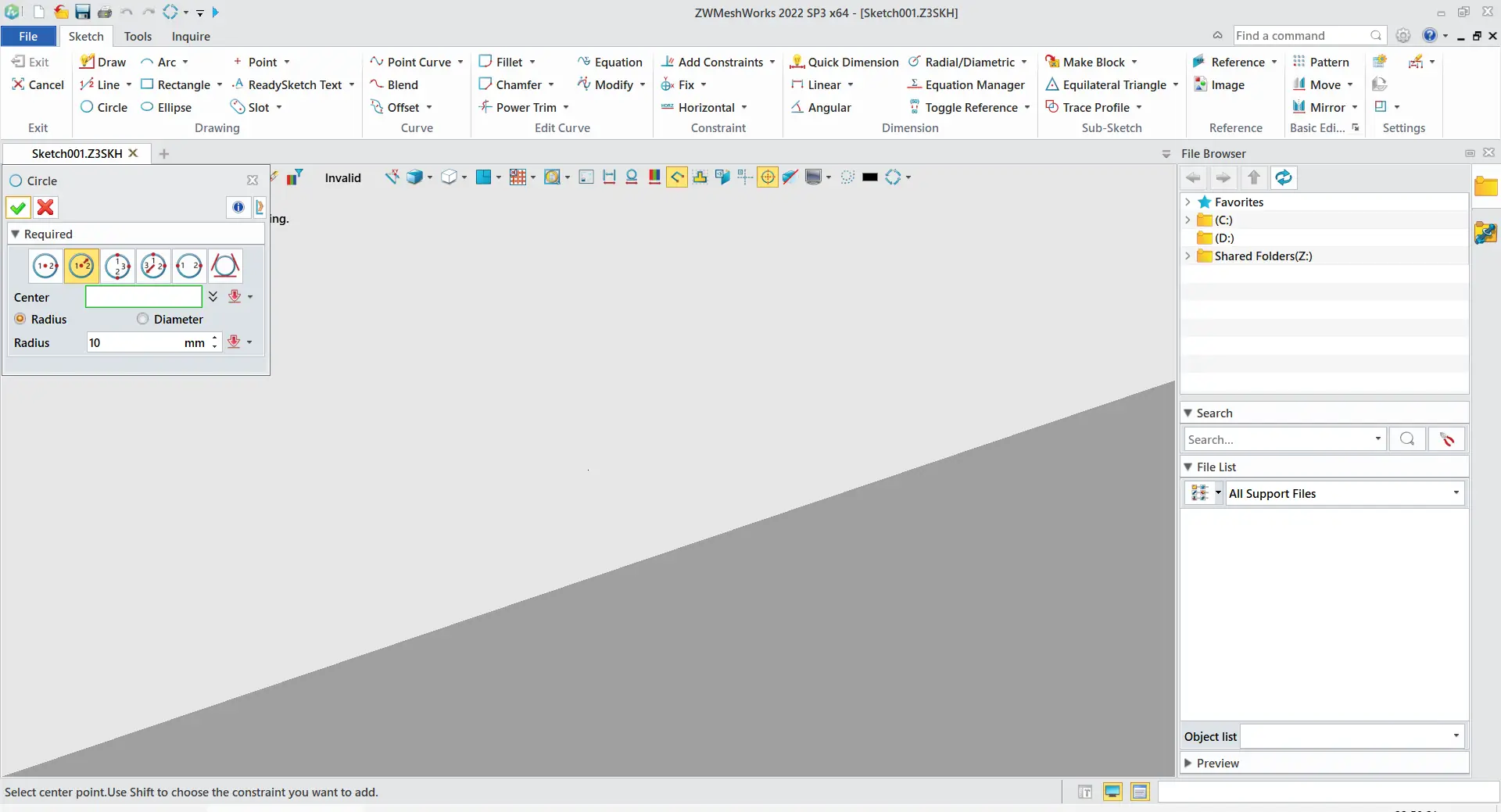Go up one folder in File Browser
1501x812 pixels.
(1254, 178)
